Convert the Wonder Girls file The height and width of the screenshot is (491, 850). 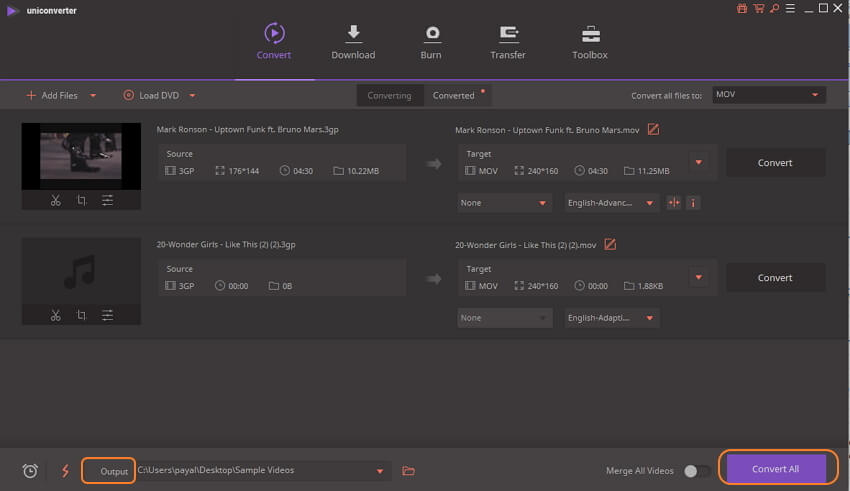point(775,277)
